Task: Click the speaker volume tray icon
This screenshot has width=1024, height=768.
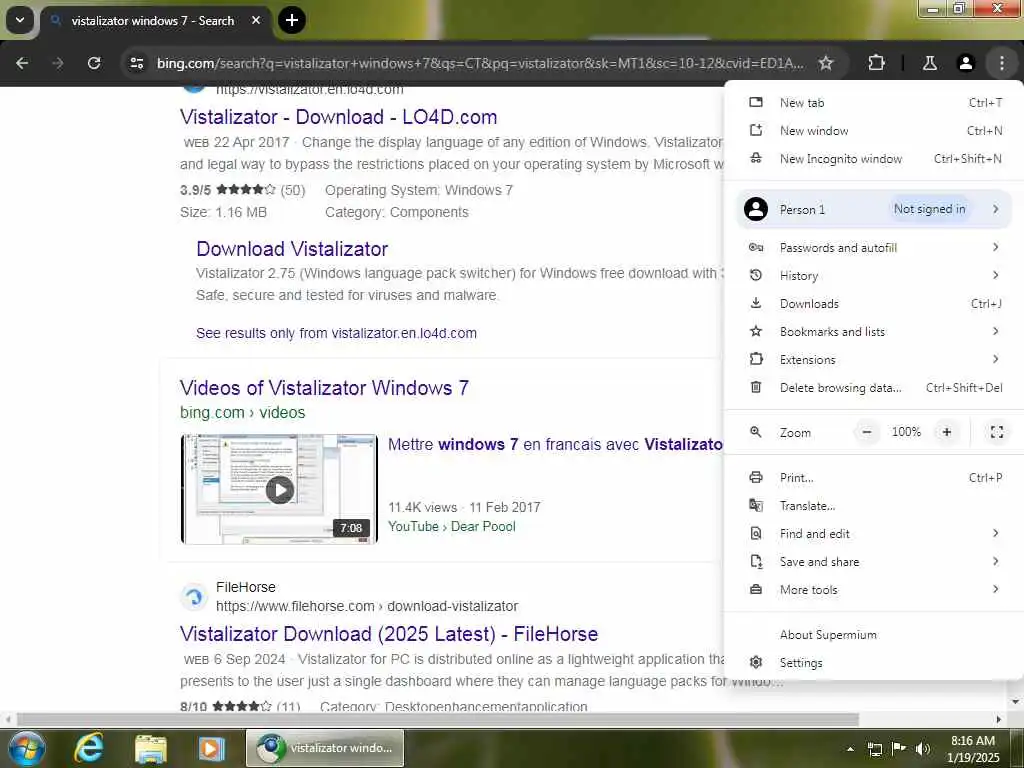Action: pyautogui.click(x=923, y=748)
